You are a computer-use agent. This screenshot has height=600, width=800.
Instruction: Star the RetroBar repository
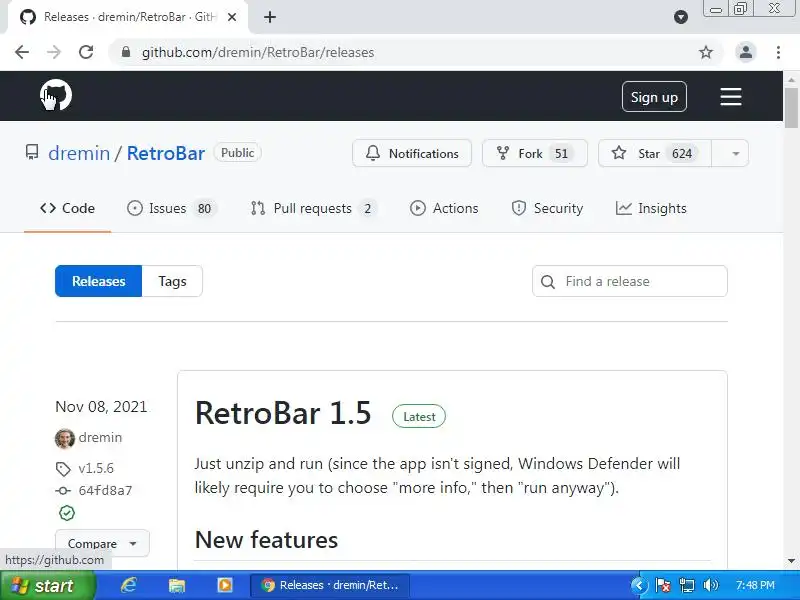tap(655, 153)
